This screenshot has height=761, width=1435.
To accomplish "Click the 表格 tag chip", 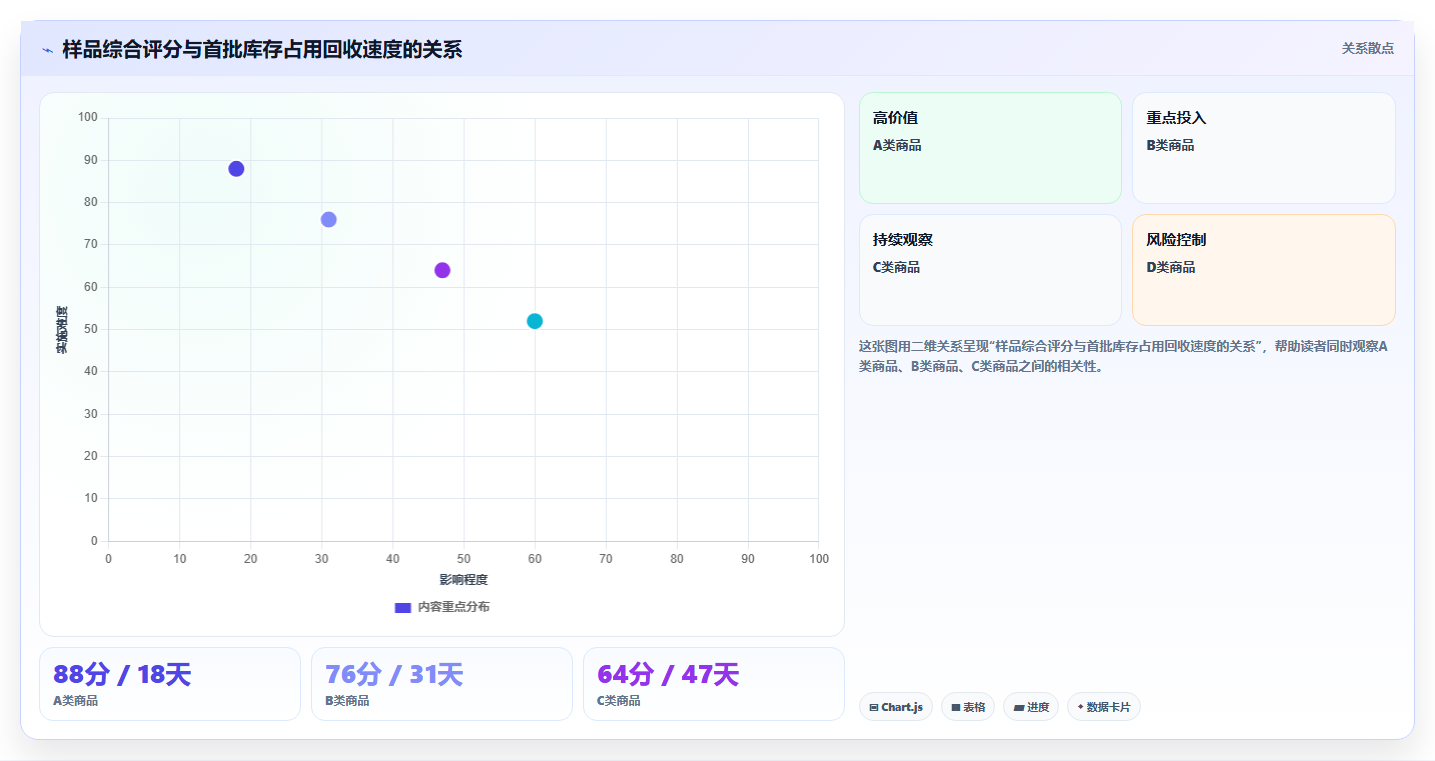I will (968, 707).
